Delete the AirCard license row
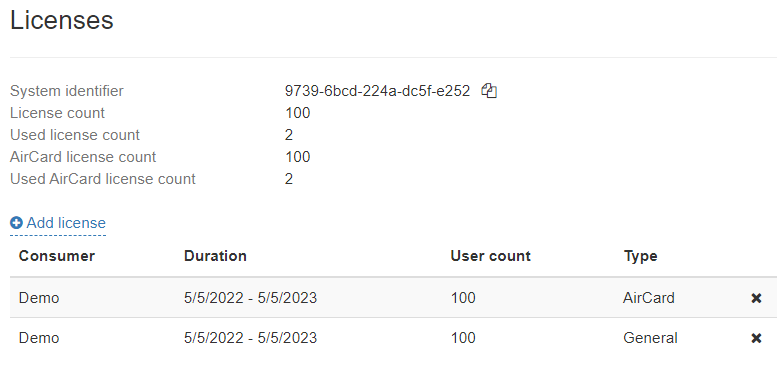 [x=756, y=298]
